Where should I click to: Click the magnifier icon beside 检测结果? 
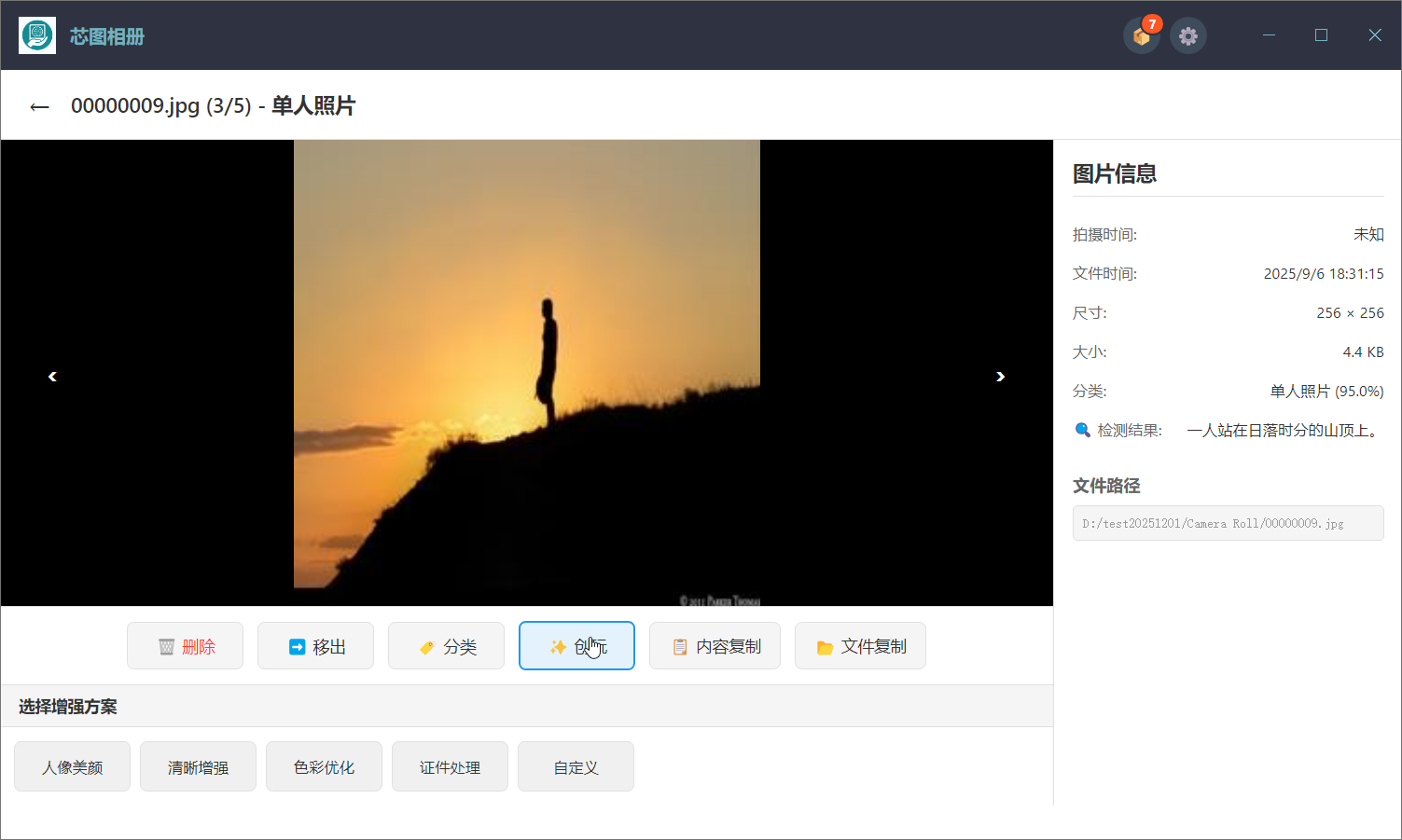[1082, 430]
